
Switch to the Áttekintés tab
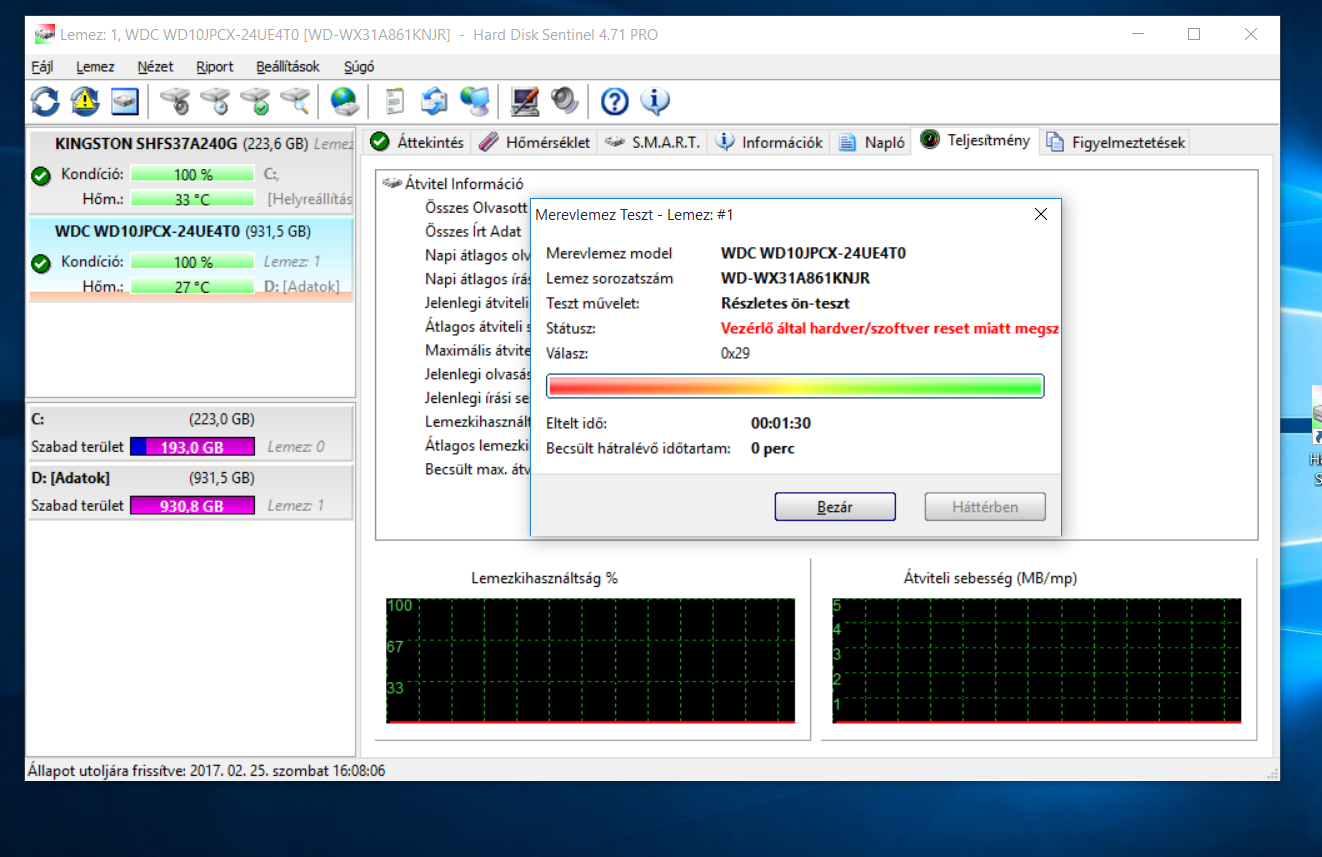417,142
